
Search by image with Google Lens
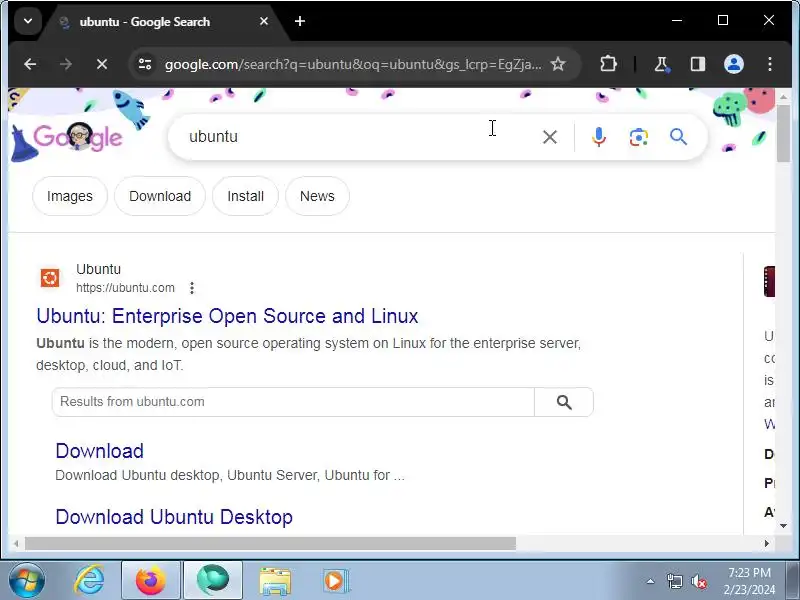639,137
